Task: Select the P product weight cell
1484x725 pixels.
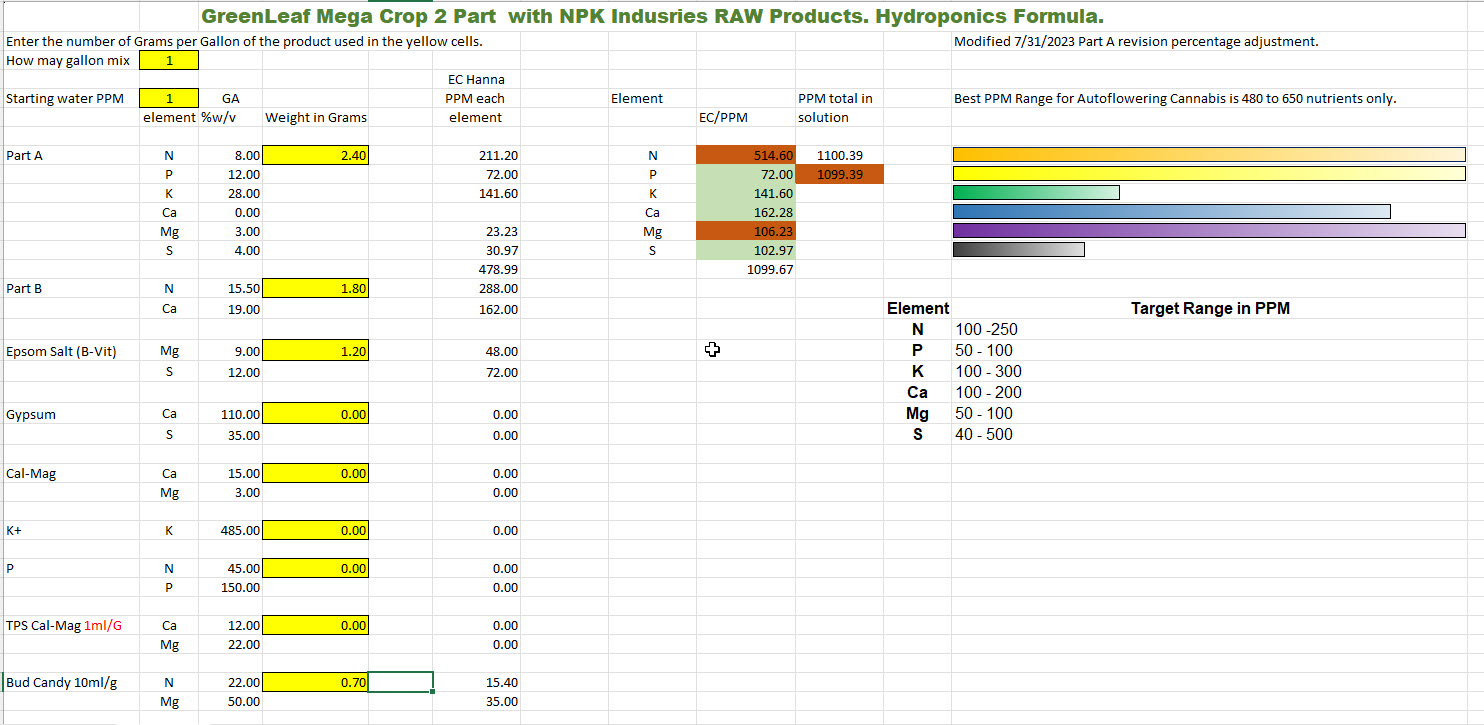Action: 316,568
